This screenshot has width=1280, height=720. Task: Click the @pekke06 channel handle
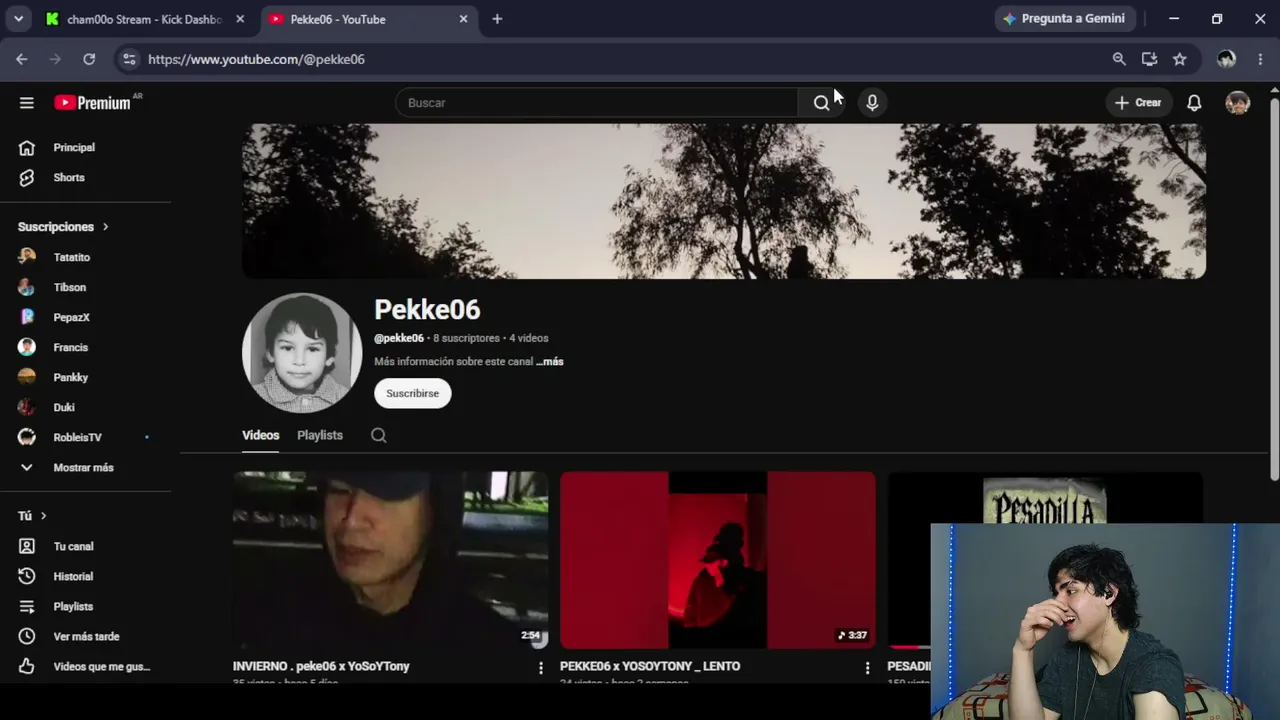[399, 338]
